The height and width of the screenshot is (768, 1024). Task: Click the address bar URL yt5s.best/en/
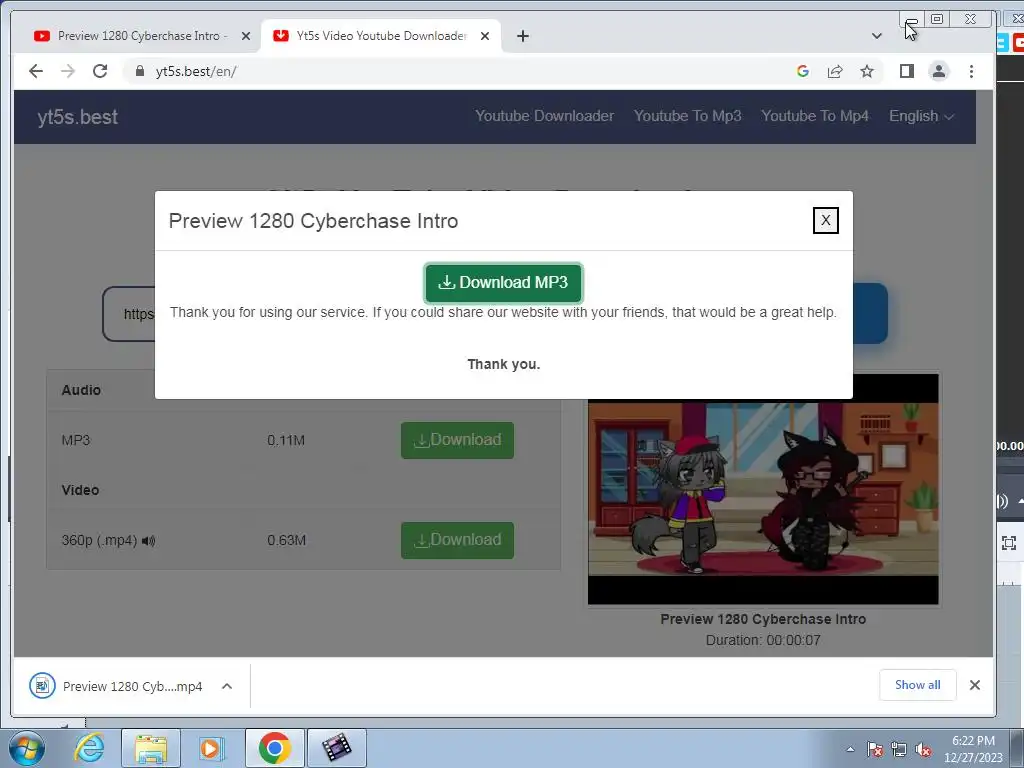[x=196, y=71]
